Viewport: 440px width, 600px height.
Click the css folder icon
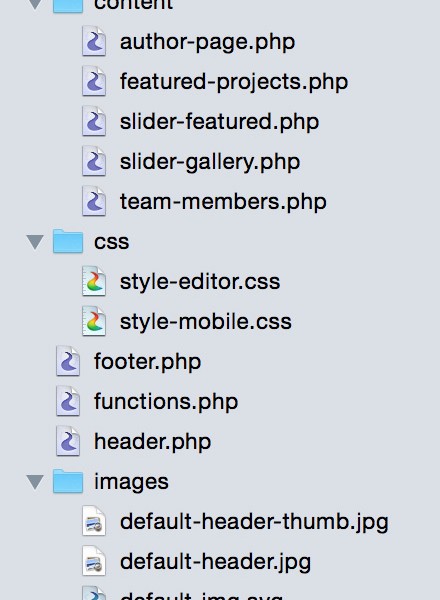coord(68,241)
